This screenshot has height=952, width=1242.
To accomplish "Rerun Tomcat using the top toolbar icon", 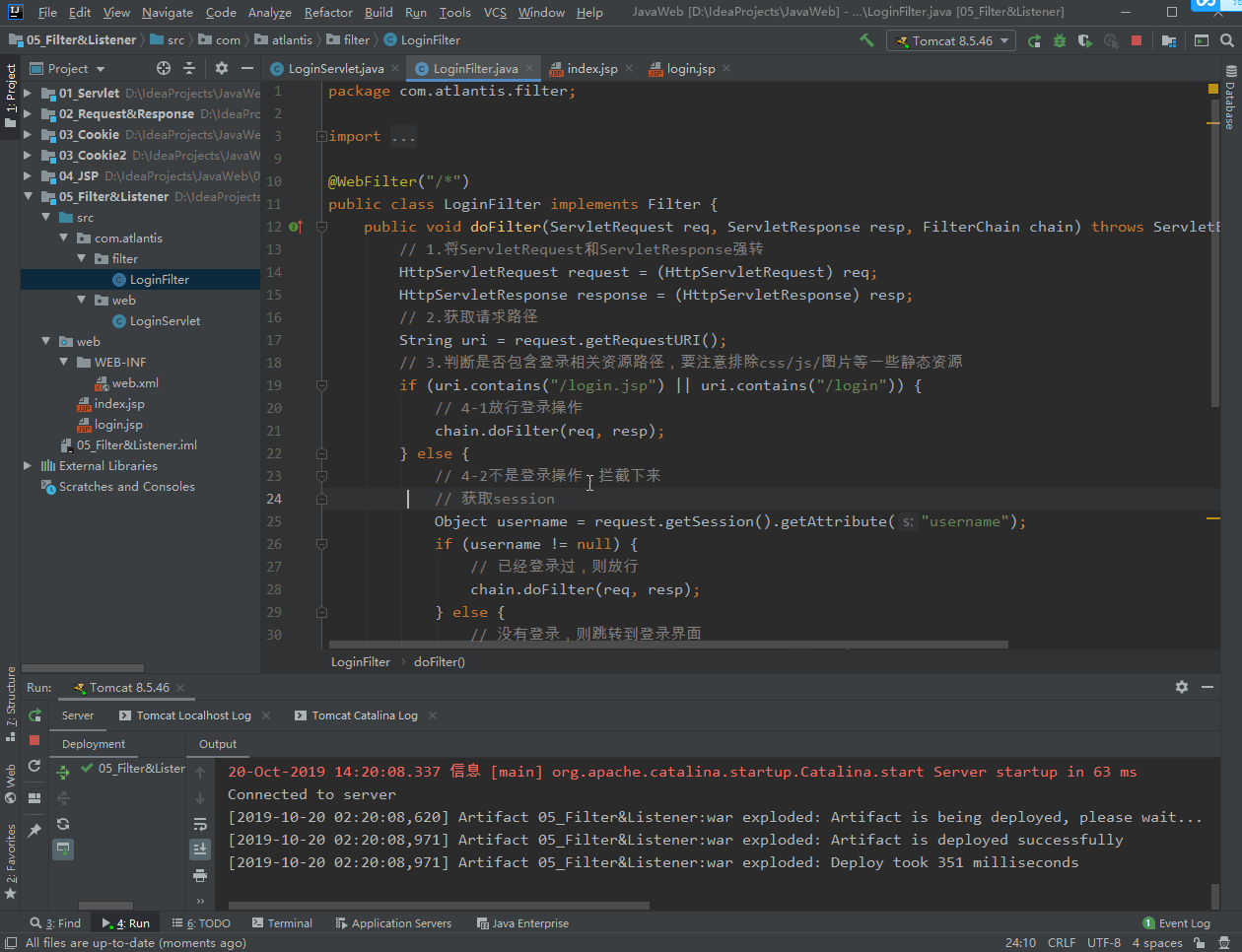I will [x=1034, y=40].
